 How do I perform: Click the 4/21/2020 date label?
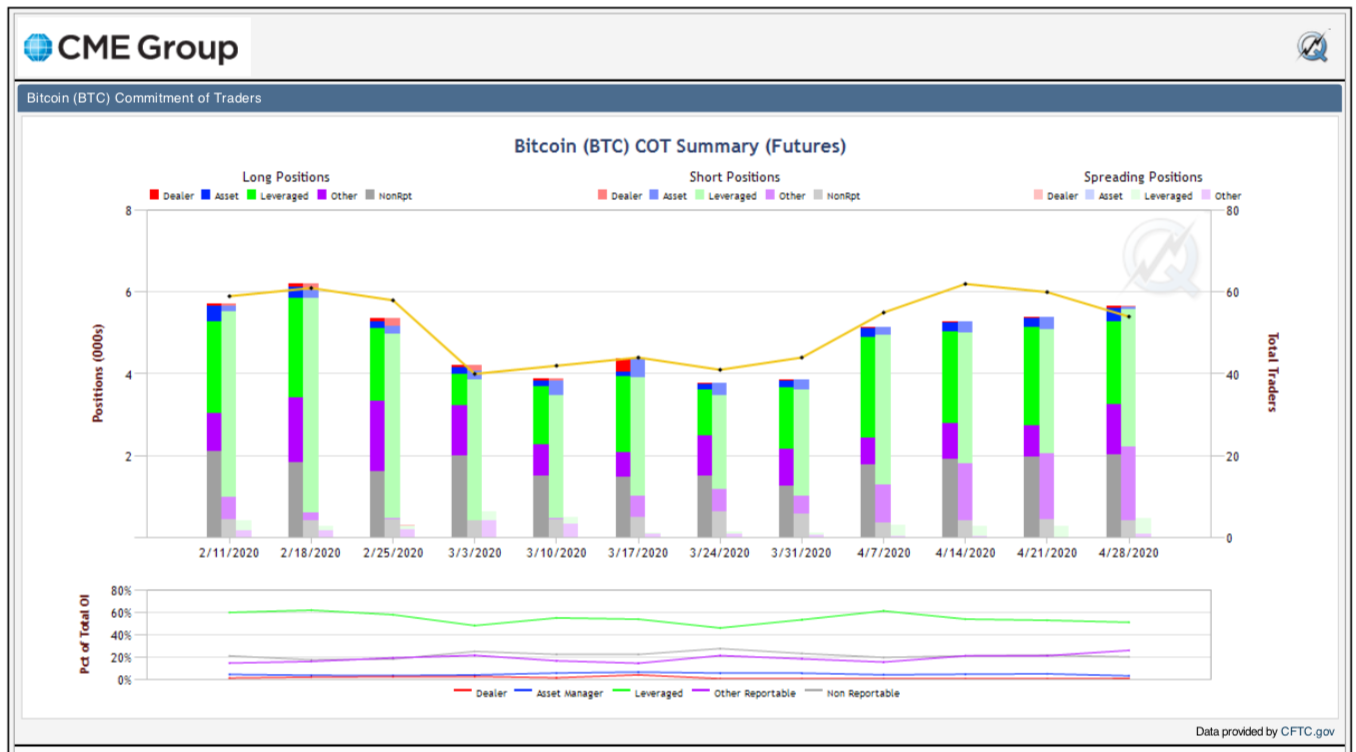(x=1046, y=552)
